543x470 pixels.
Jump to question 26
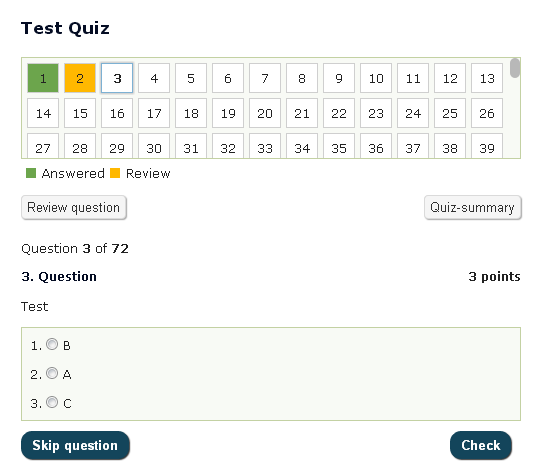point(487,113)
